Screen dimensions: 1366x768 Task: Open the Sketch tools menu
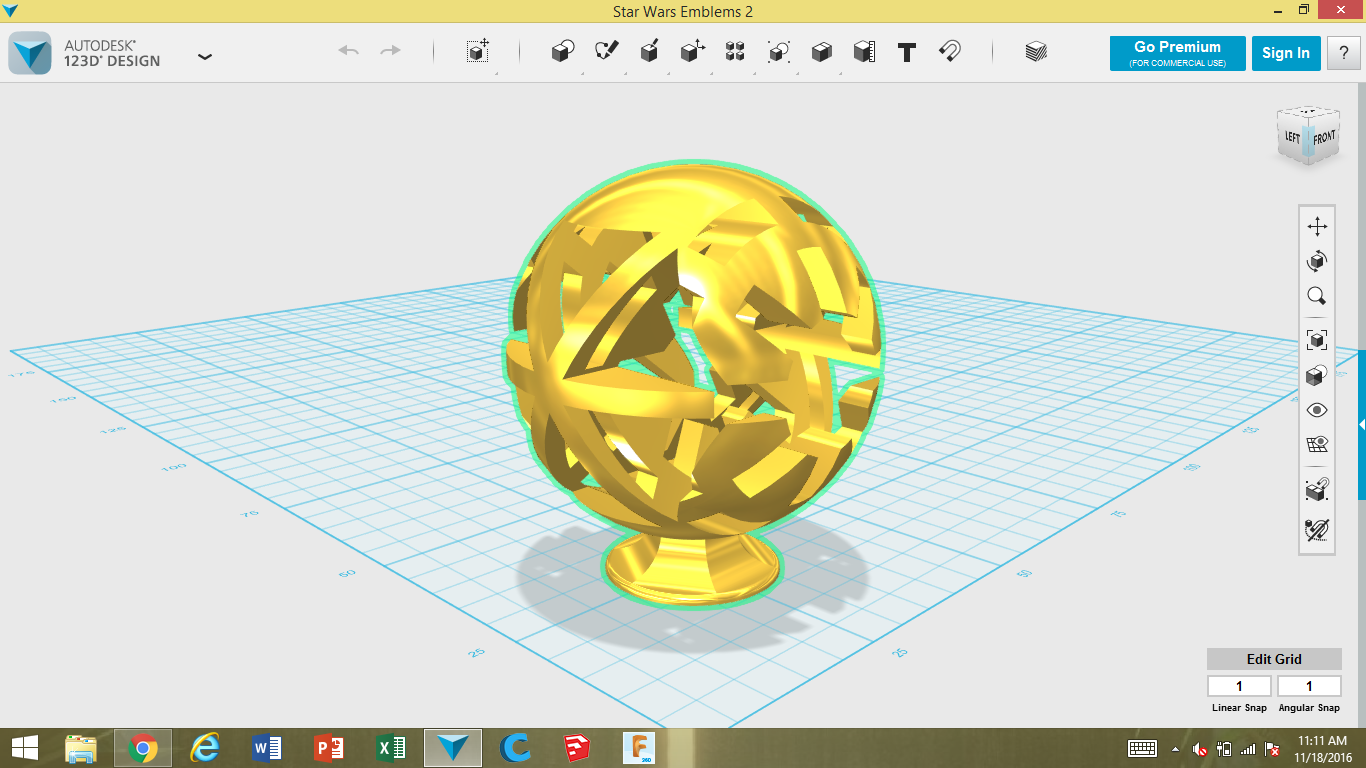[x=607, y=52]
